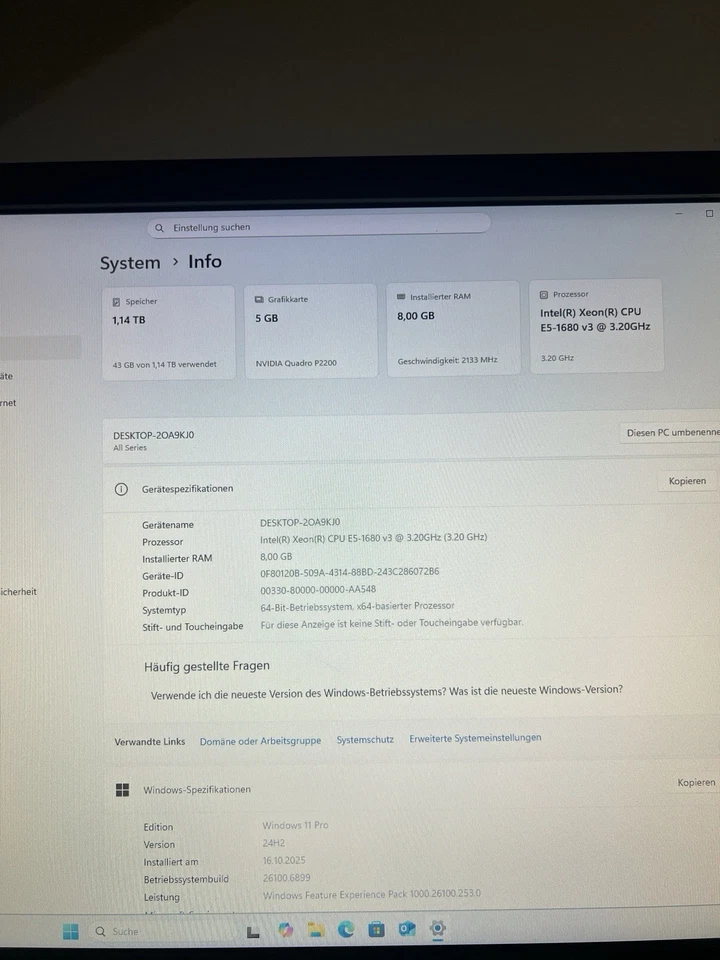Open Task View on the taskbar

[253, 932]
